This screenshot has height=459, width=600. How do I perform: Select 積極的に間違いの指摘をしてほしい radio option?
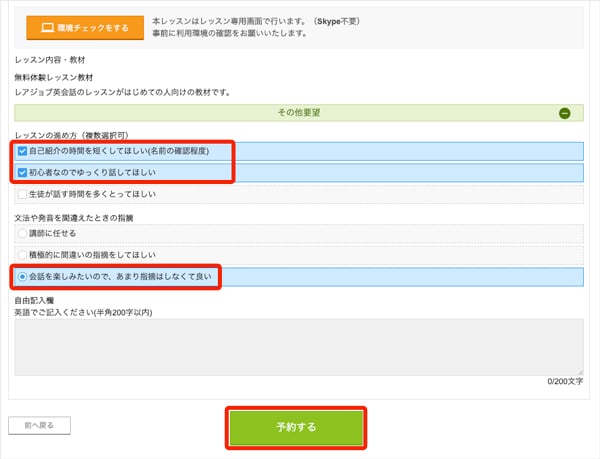click(23, 255)
